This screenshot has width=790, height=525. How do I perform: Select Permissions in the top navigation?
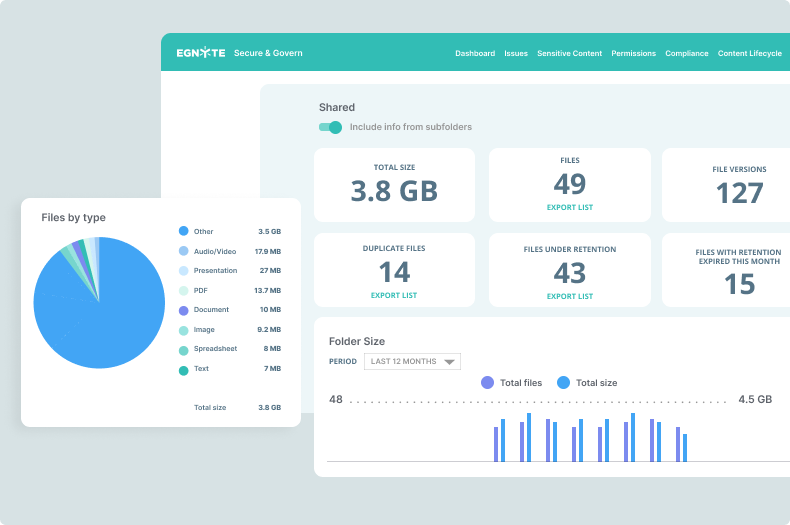point(633,53)
